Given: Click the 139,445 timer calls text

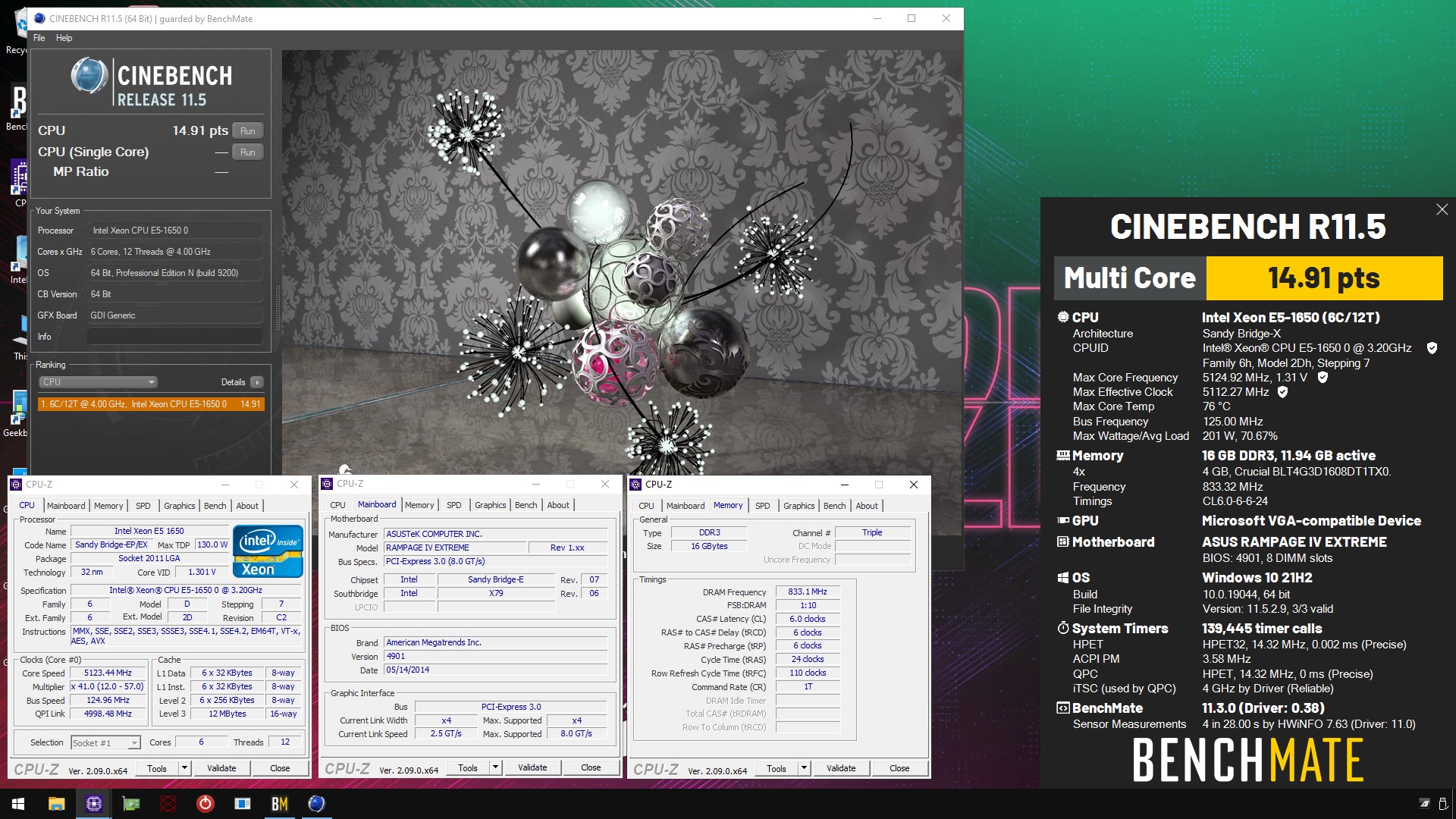Looking at the screenshot, I should tap(1262, 629).
